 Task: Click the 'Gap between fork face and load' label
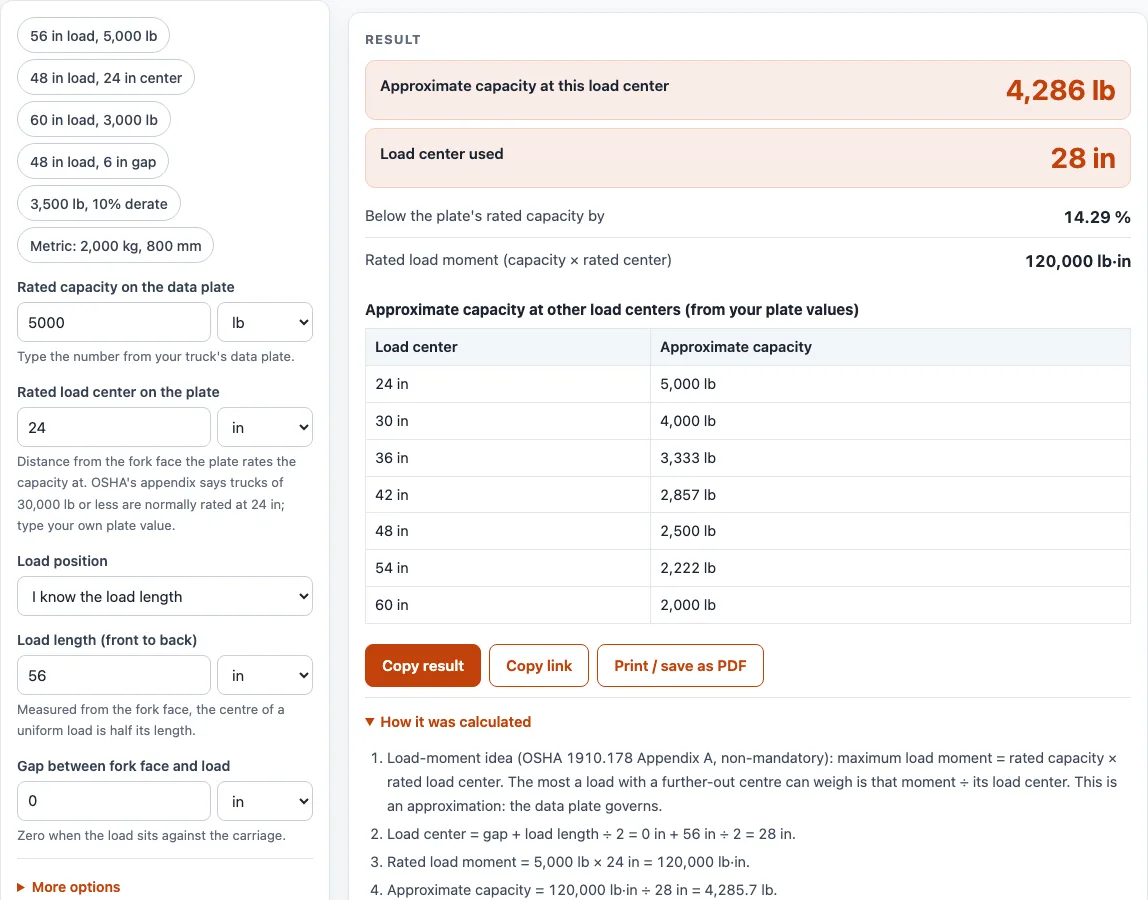124,766
